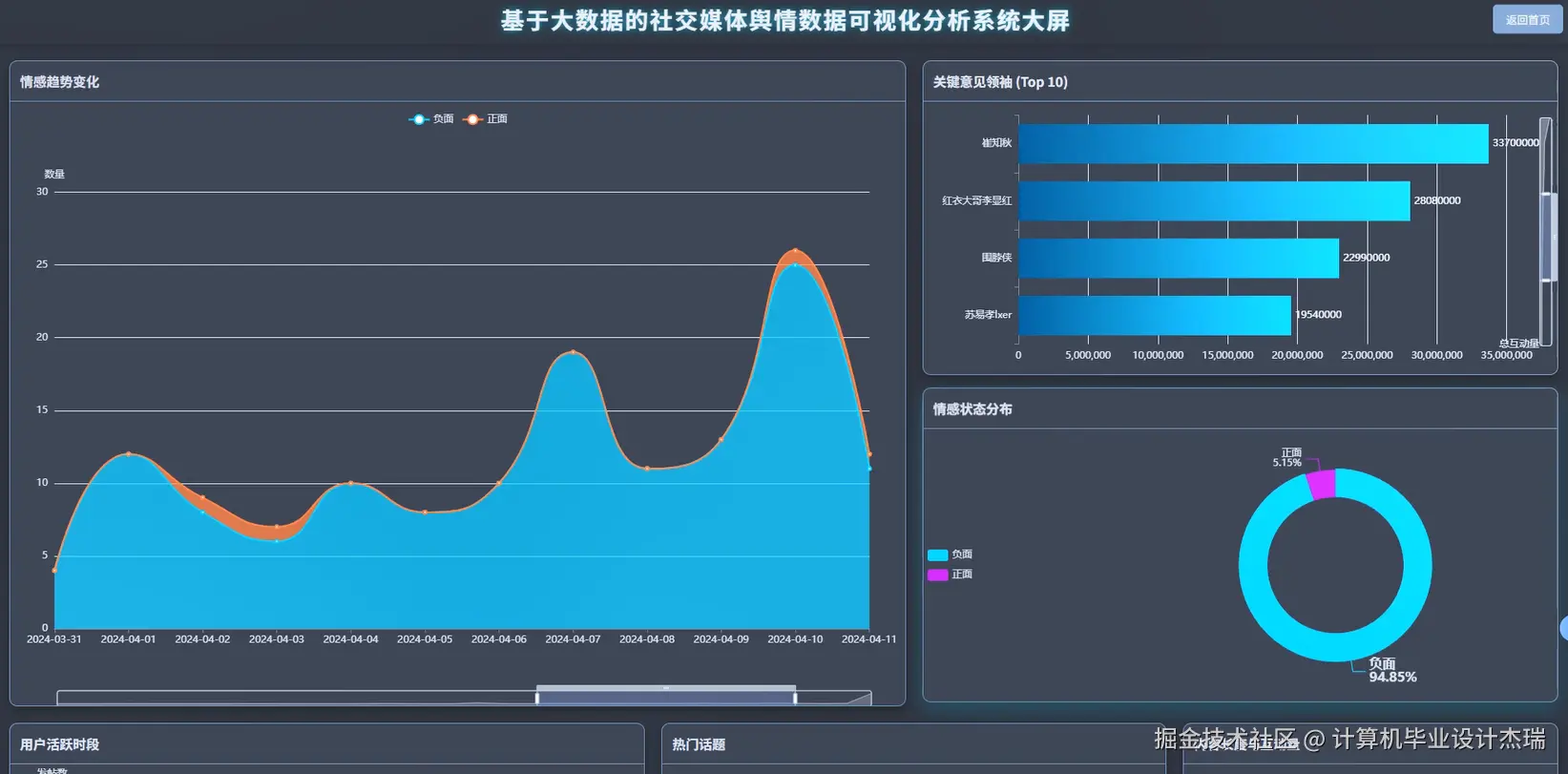Click the data point at 2024-04-09
Screen dimensions: 1568x774
click(721, 439)
